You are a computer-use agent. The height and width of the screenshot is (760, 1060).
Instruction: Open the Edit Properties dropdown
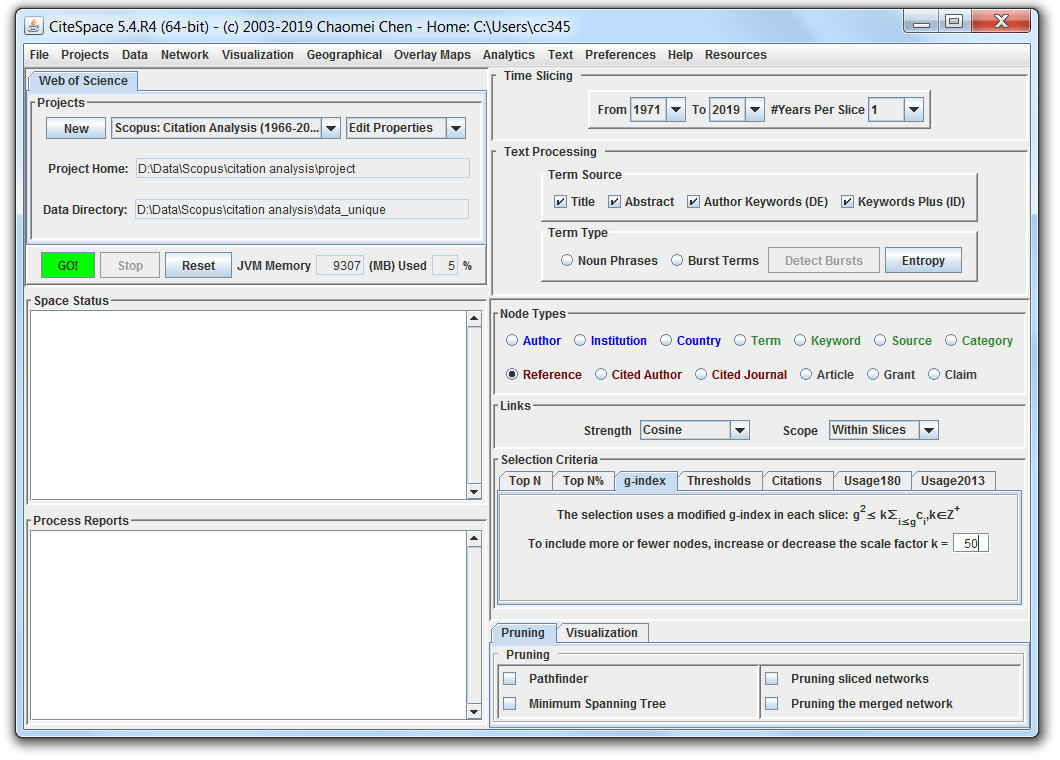click(x=456, y=128)
